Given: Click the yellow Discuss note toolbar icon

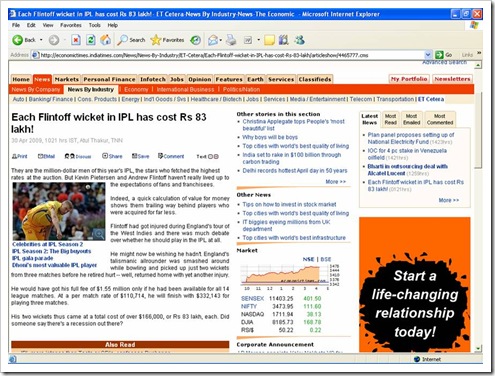Looking at the screenshot, I should pos(269,40).
